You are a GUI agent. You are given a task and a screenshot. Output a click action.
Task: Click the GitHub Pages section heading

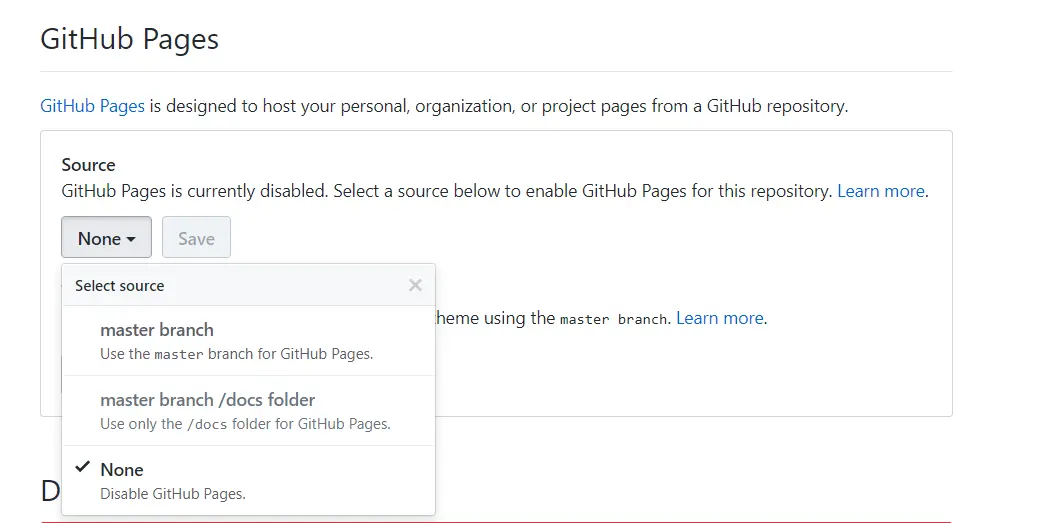[129, 39]
